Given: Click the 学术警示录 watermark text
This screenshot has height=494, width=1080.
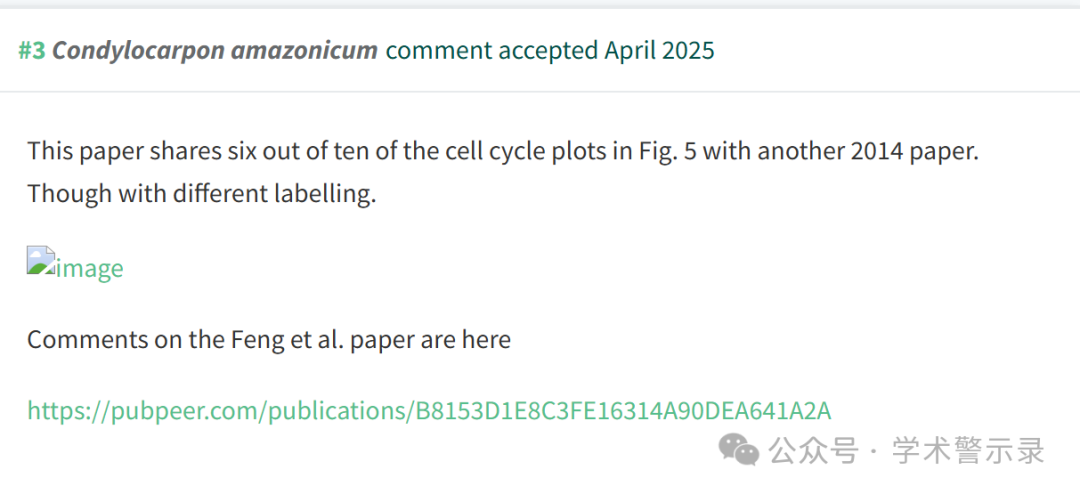Looking at the screenshot, I should click(969, 451).
